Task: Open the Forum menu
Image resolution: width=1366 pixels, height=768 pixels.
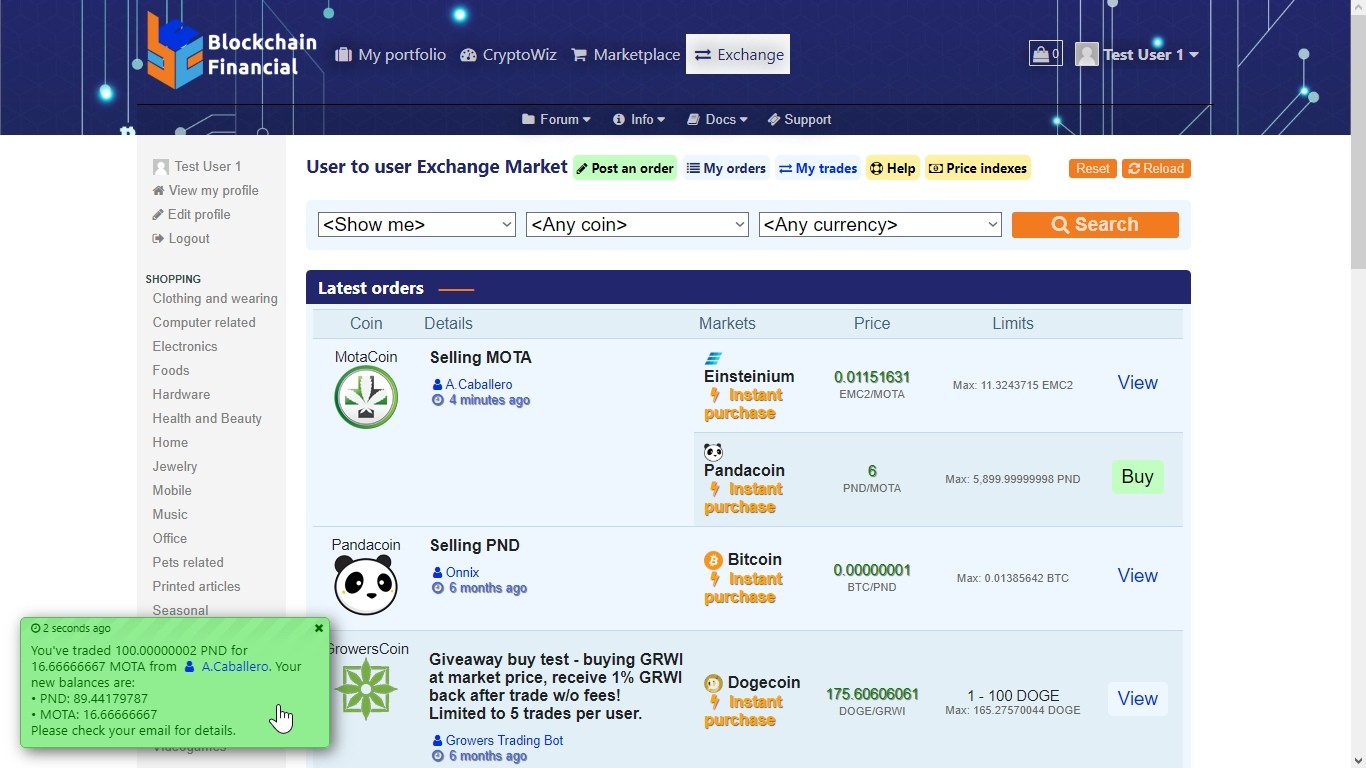Action: click(x=556, y=119)
